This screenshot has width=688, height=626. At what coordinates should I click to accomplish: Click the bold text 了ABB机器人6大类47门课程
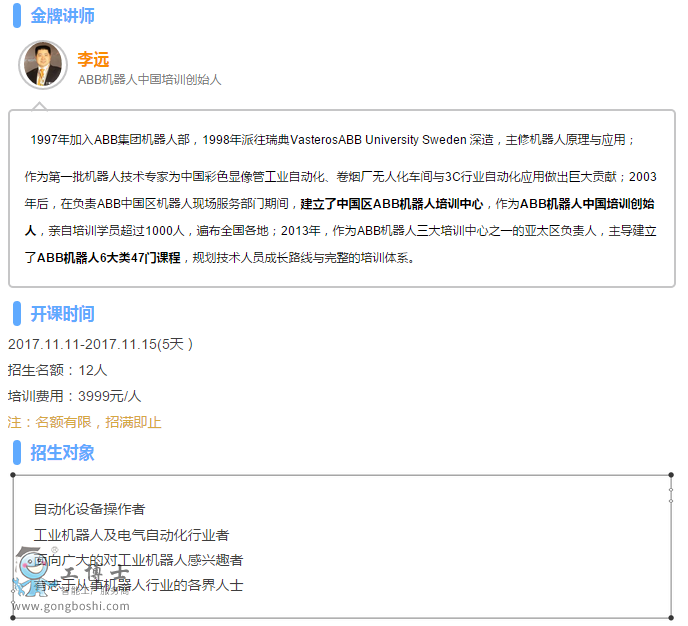point(102,257)
